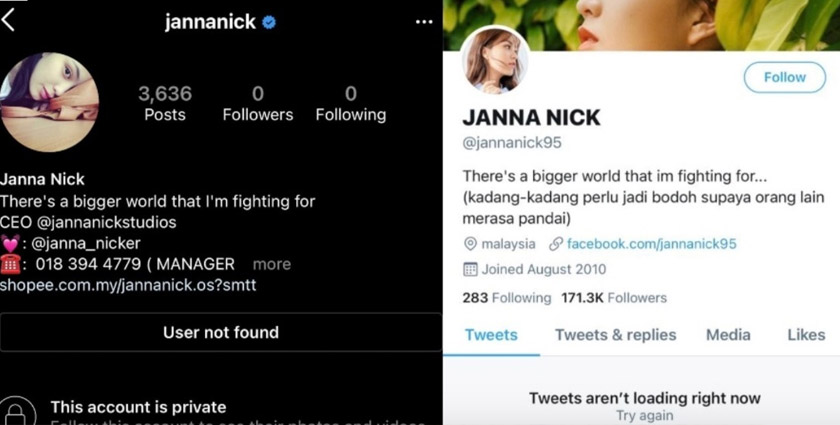The height and width of the screenshot is (425, 840).
Task: Switch to the Tweets tab
Action: (x=492, y=335)
